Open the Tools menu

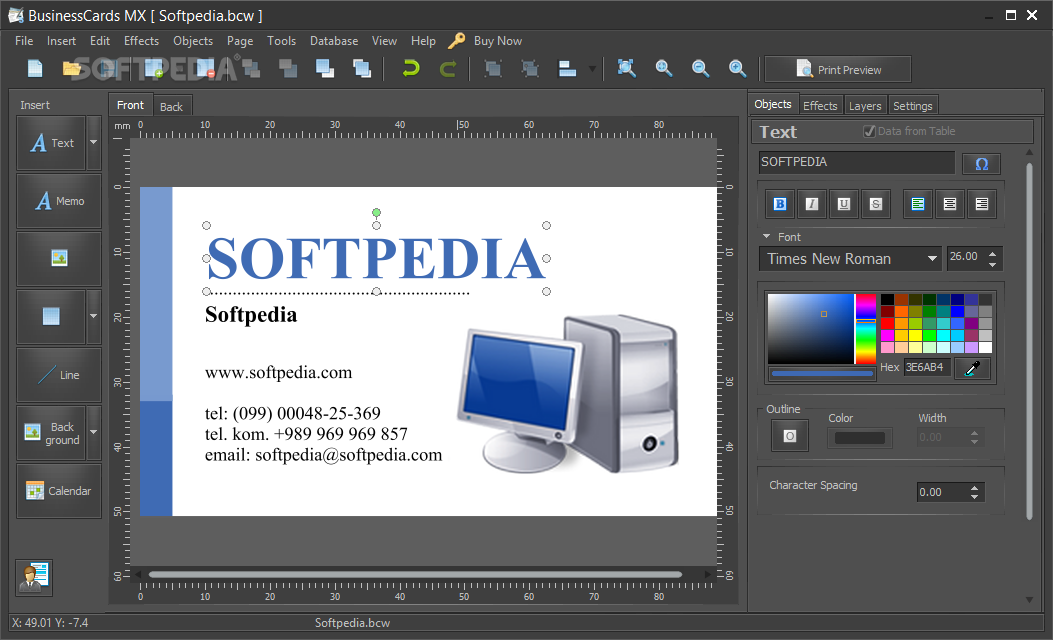pyautogui.click(x=281, y=41)
